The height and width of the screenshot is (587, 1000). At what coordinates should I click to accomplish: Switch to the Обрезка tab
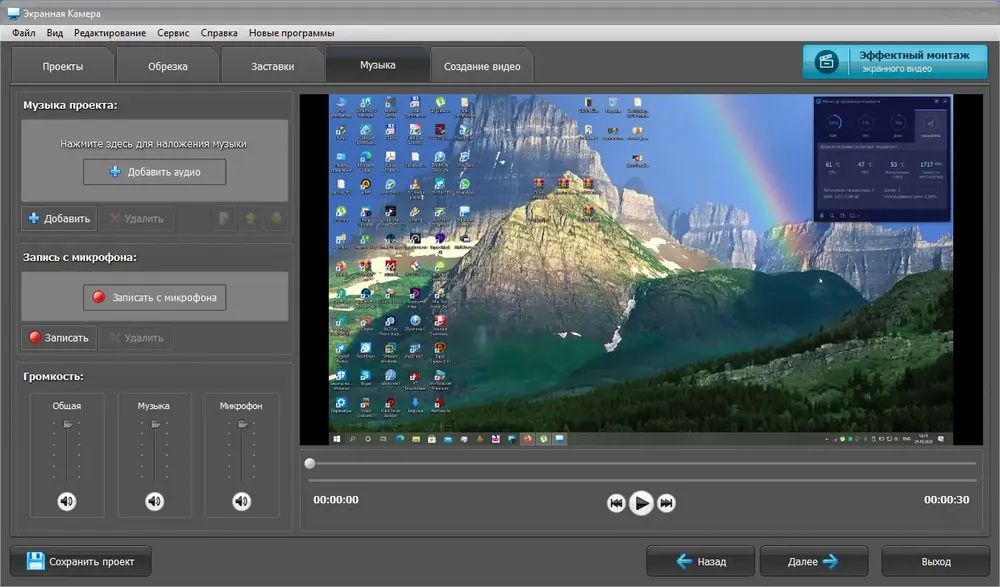[x=168, y=66]
